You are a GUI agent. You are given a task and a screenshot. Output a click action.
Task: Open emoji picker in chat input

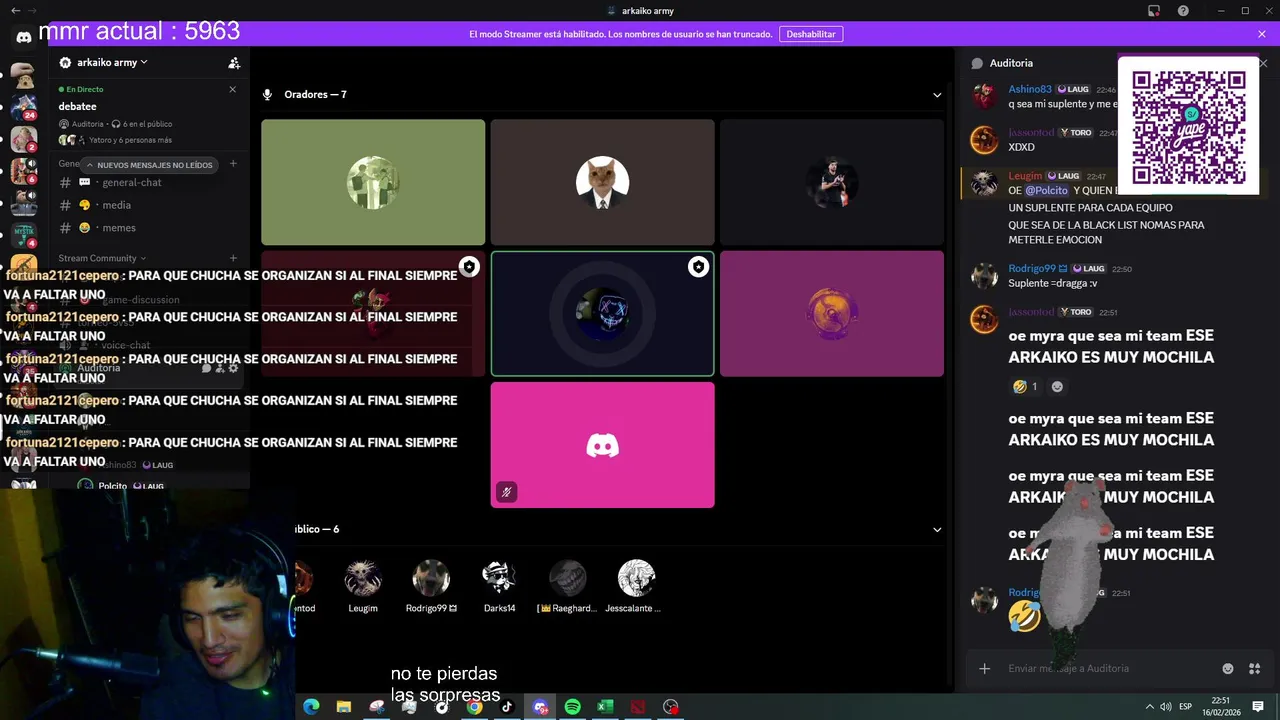click(x=1228, y=668)
